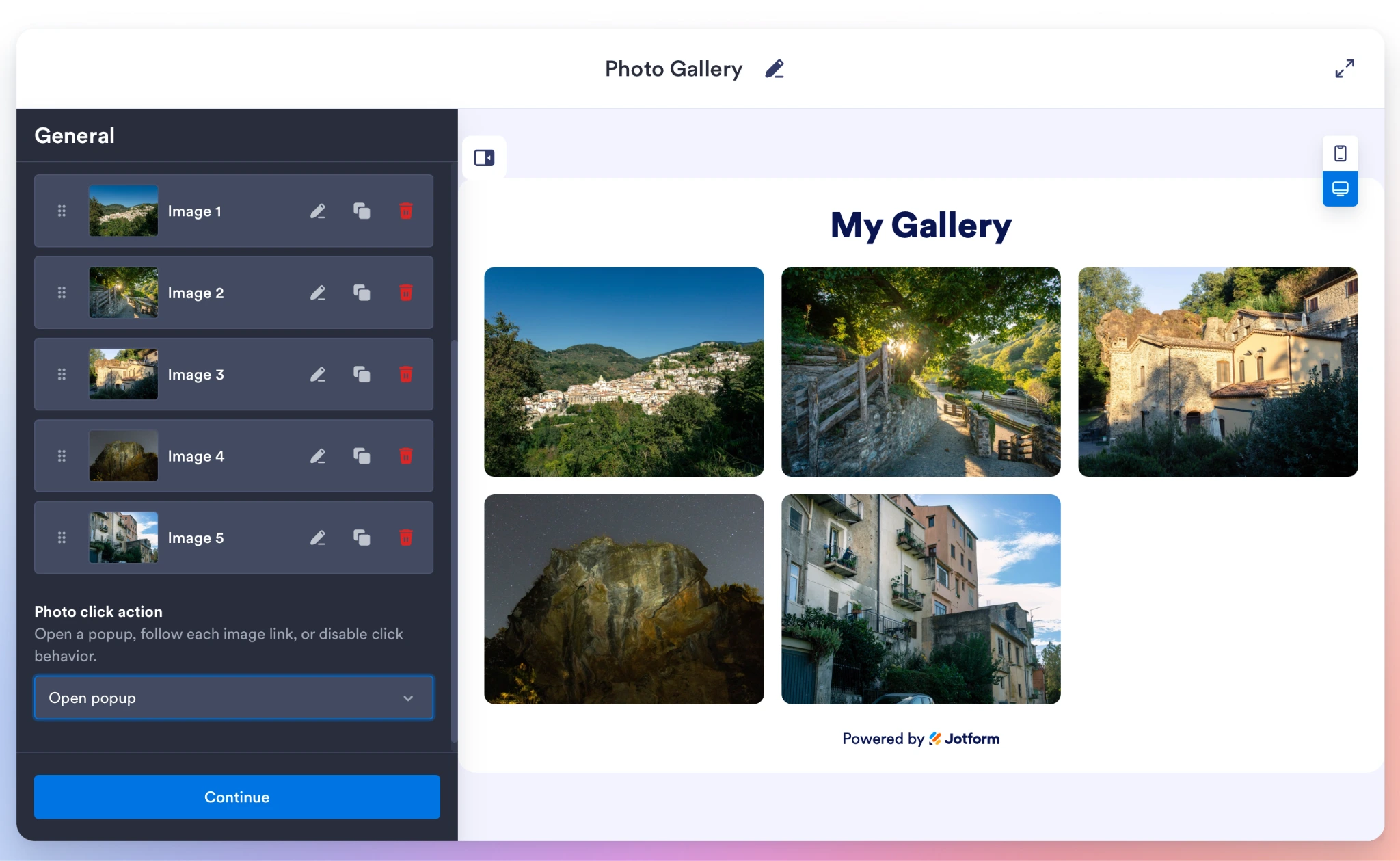Switch preview to desktop view
The height and width of the screenshot is (861, 1400).
tap(1340, 189)
